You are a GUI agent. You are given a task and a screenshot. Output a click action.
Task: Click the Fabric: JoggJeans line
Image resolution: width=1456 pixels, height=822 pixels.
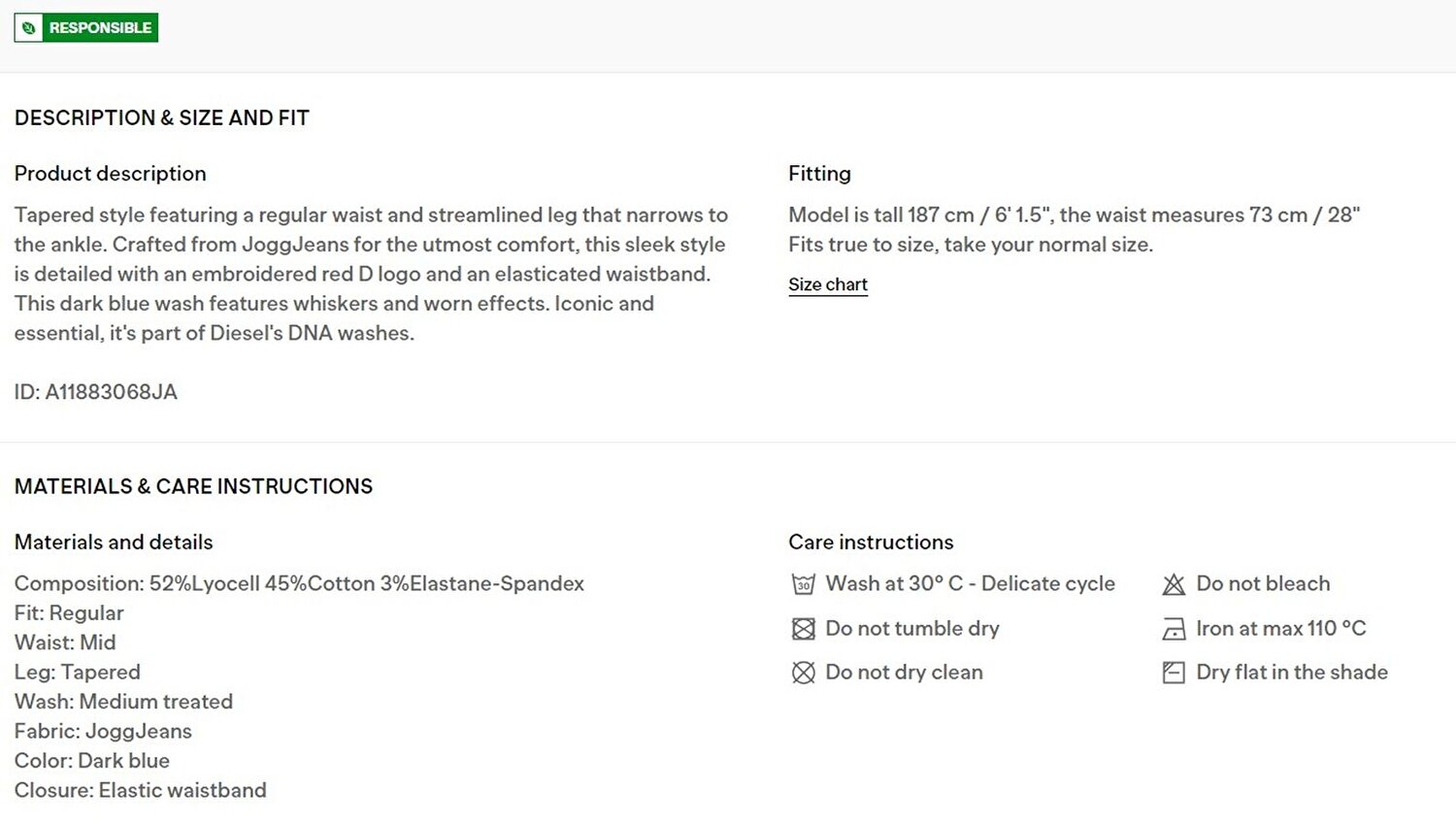tap(103, 732)
